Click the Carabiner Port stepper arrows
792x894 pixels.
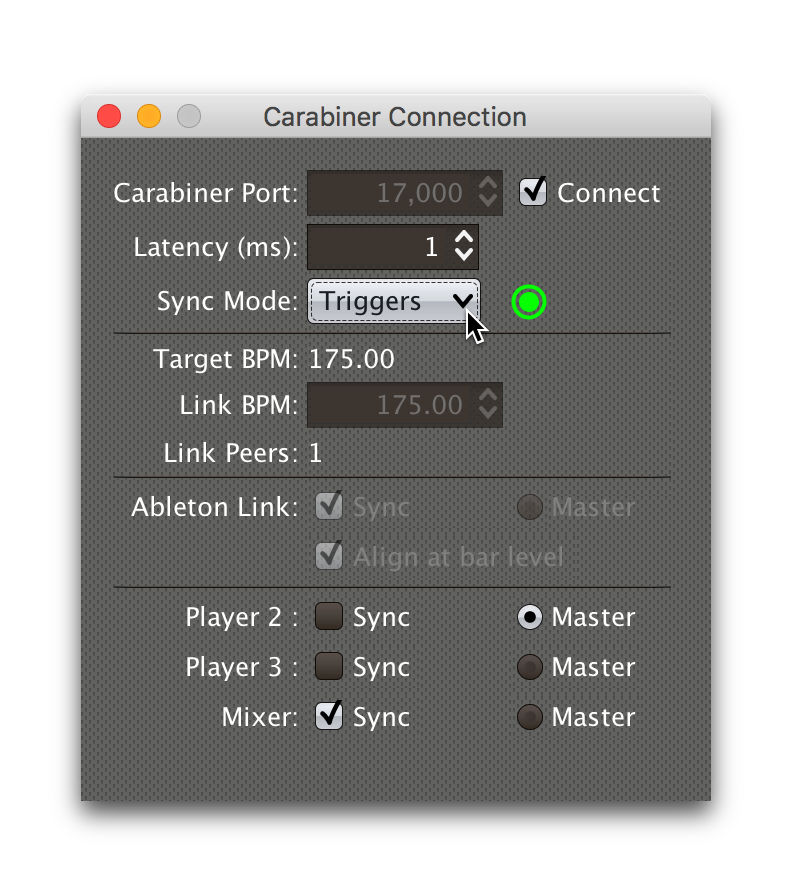tap(486, 192)
